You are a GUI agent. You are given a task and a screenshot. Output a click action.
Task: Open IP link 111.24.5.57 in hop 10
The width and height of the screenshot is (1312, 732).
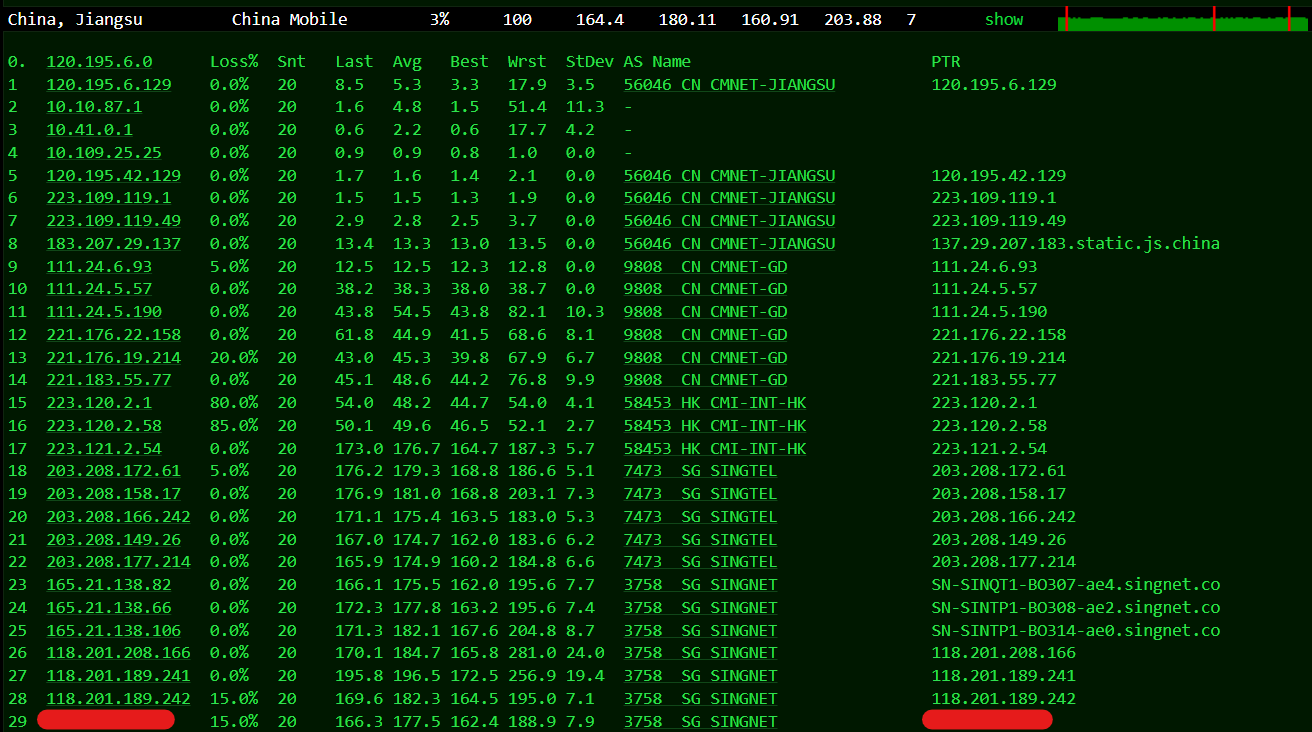(x=99, y=289)
